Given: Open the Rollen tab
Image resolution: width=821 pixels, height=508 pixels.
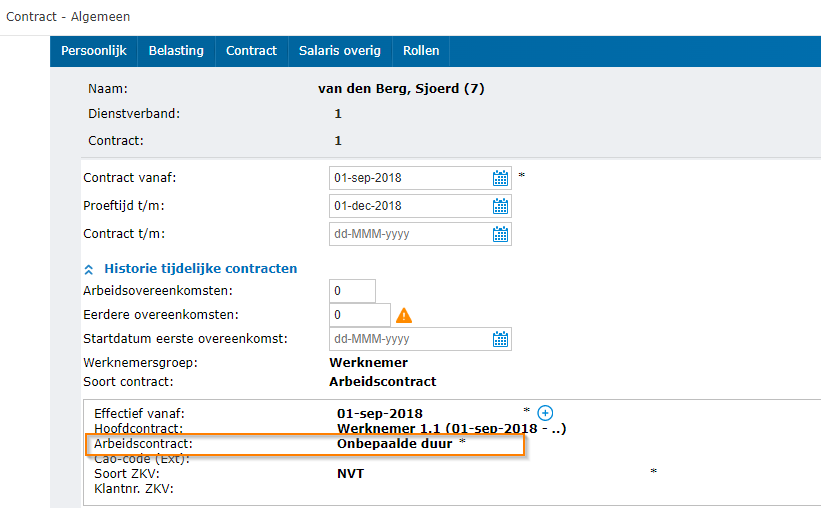Looking at the screenshot, I should point(421,51).
